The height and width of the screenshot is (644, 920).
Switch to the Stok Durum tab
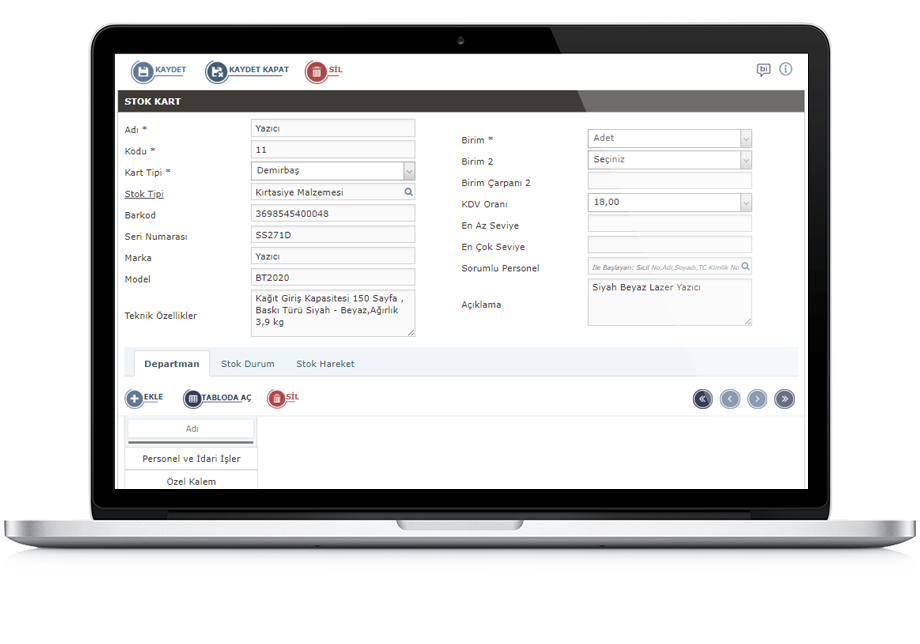click(248, 364)
